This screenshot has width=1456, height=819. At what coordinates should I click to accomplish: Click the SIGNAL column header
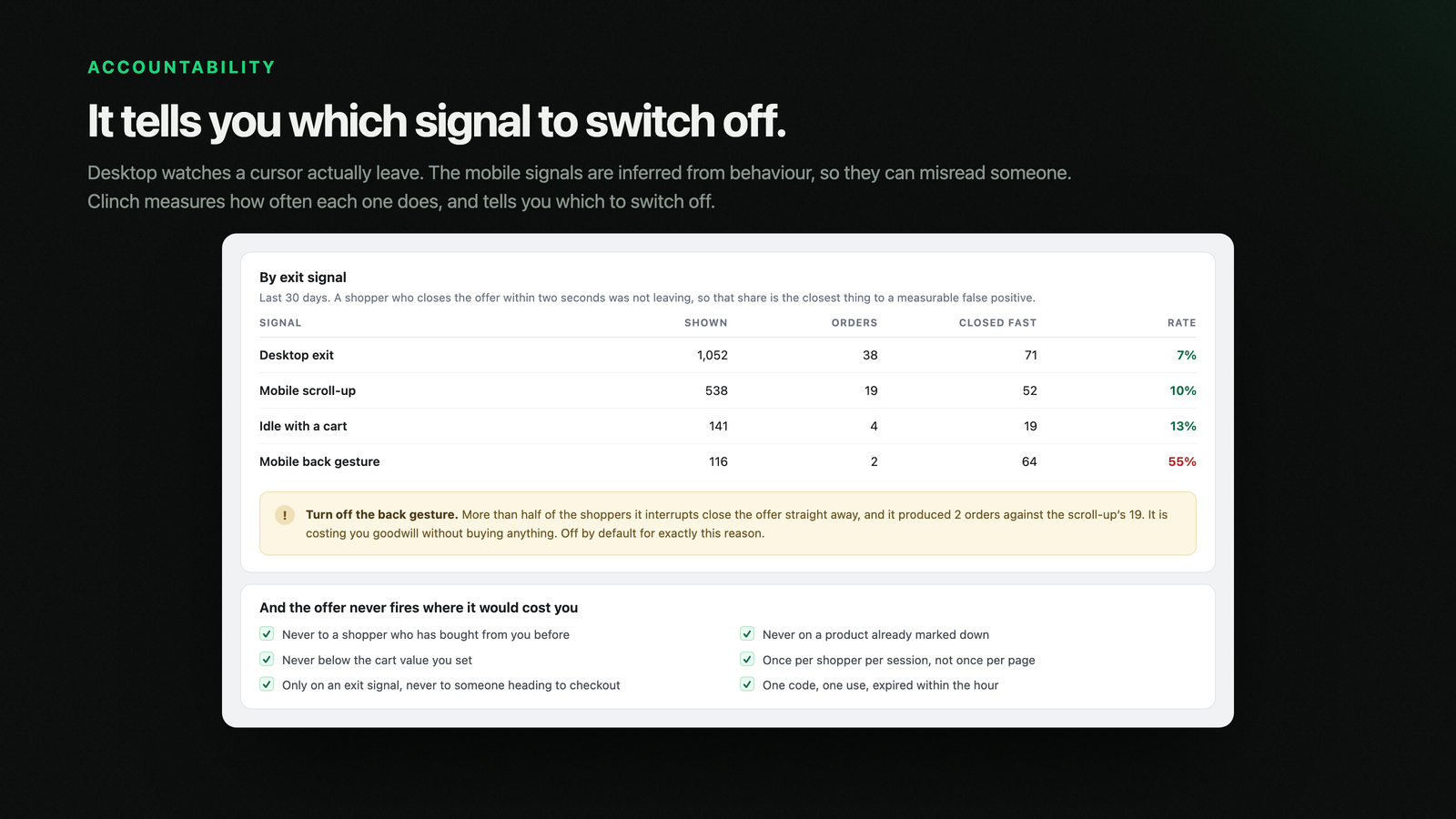[280, 323]
